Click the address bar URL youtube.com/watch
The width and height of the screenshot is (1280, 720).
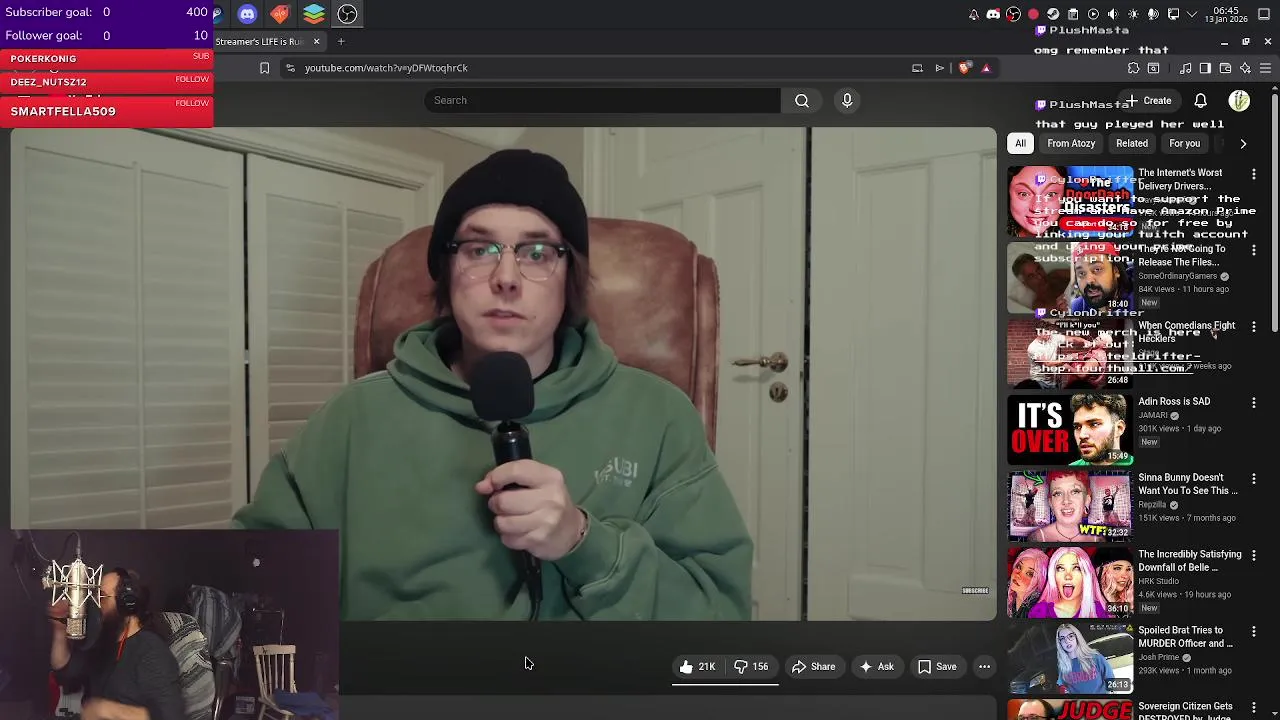pyautogui.click(x=386, y=68)
